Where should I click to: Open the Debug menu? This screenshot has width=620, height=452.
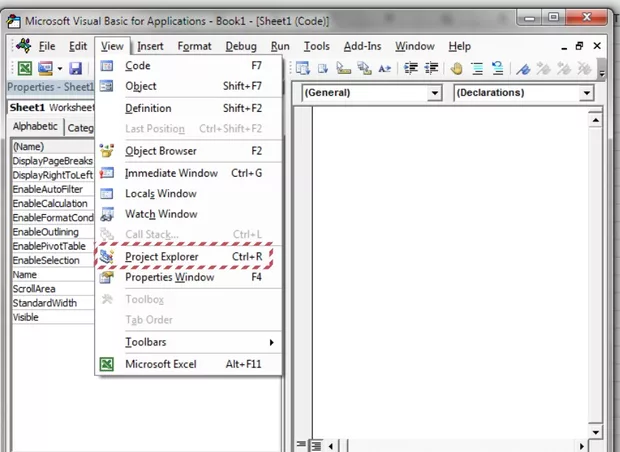click(x=241, y=46)
